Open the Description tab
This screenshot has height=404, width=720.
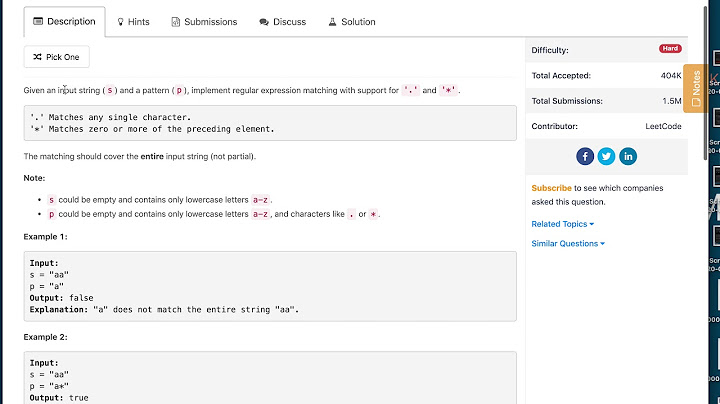tap(64, 22)
